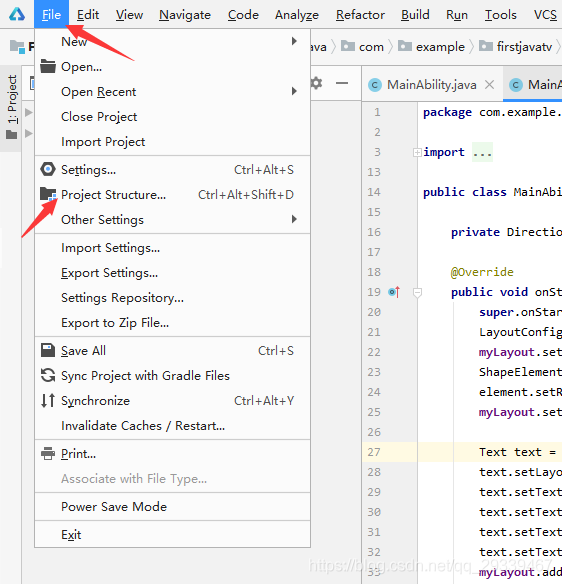
Task: Expand the folded import block on line 3
Action: coord(417,152)
